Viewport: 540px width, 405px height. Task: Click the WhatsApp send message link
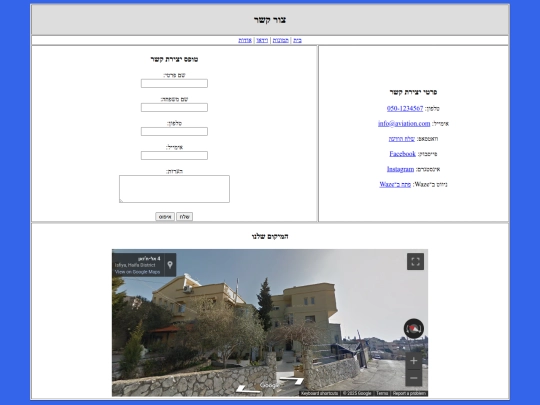[402, 139]
